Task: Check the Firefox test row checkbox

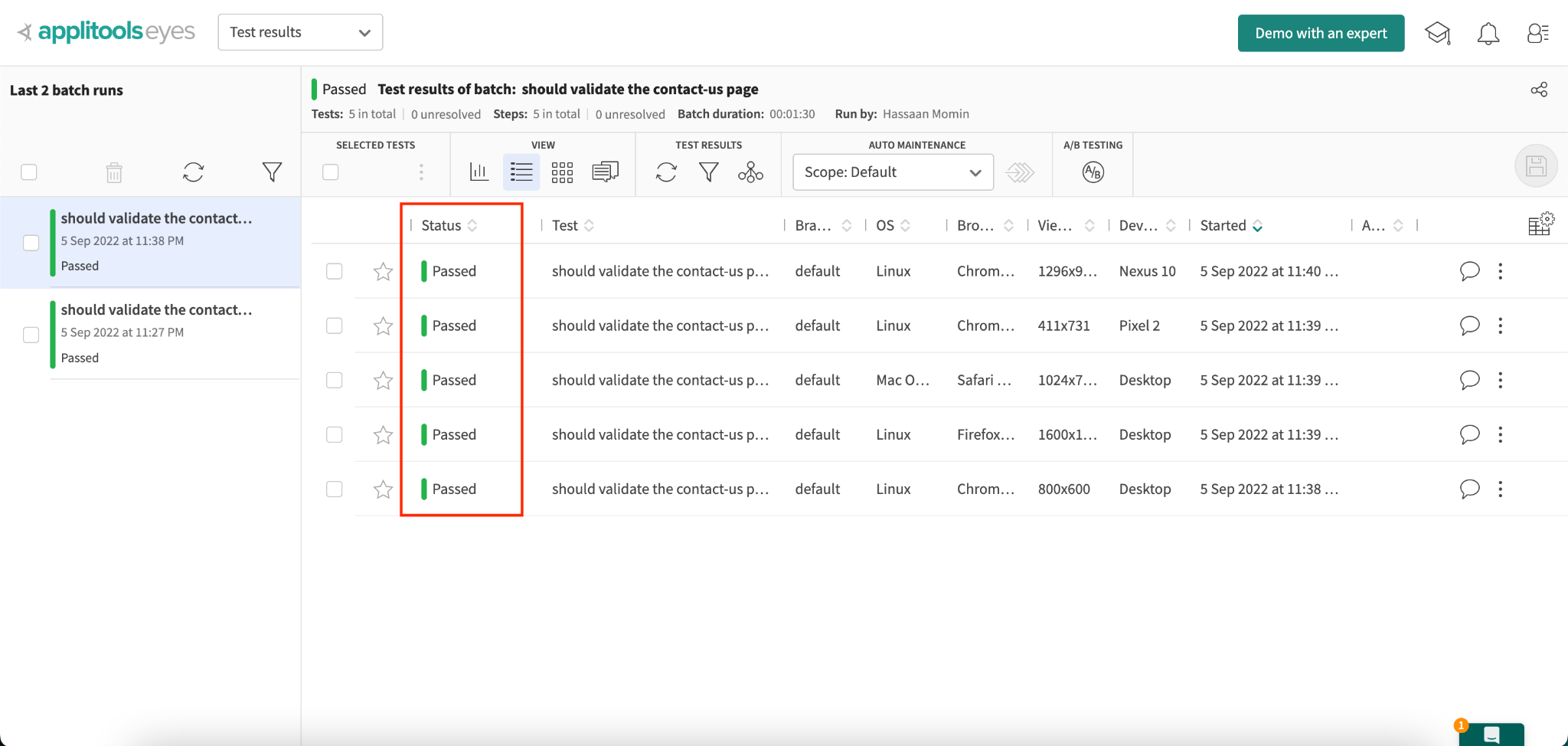Action: click(335, 434)
